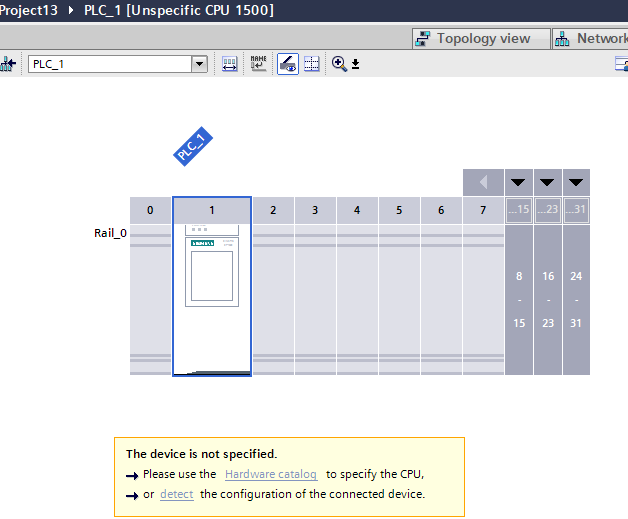The height and width of the screenshot is (519, 628).
Task: Click the left arrow above slot 7
Action: pos(483,183)
